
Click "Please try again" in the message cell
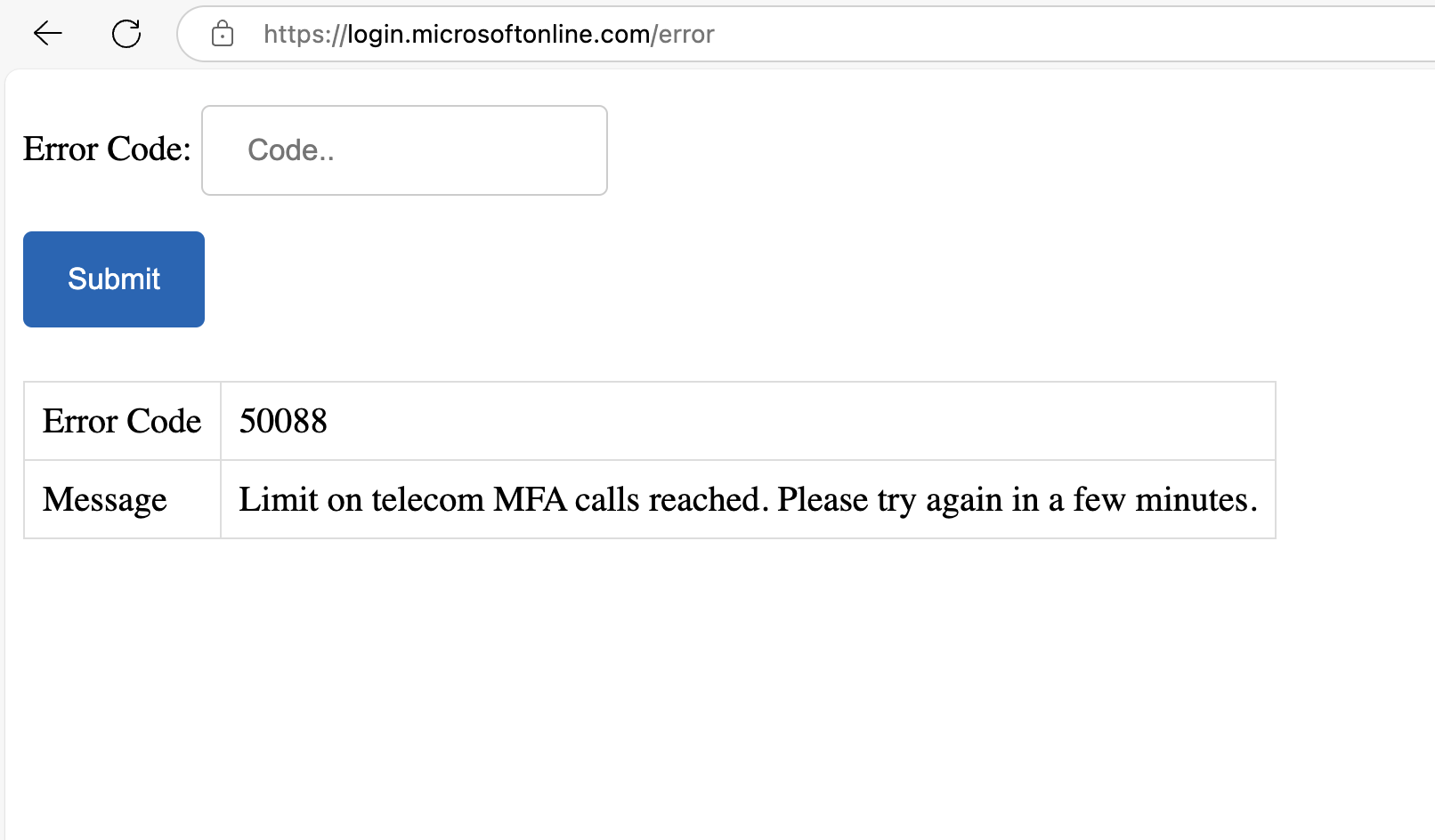coord(891,499)
